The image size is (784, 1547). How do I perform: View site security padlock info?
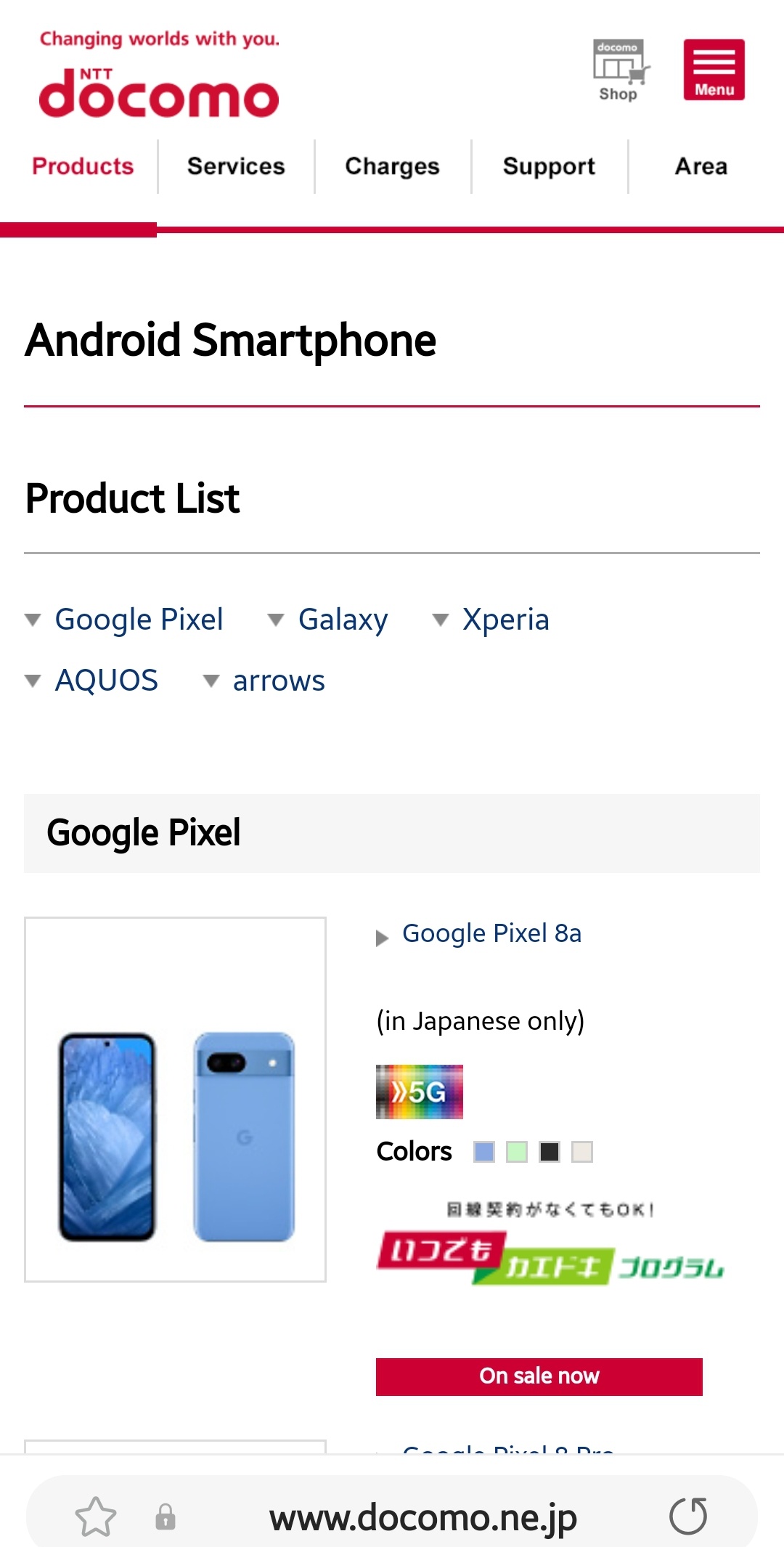(x=166, y=1516)
